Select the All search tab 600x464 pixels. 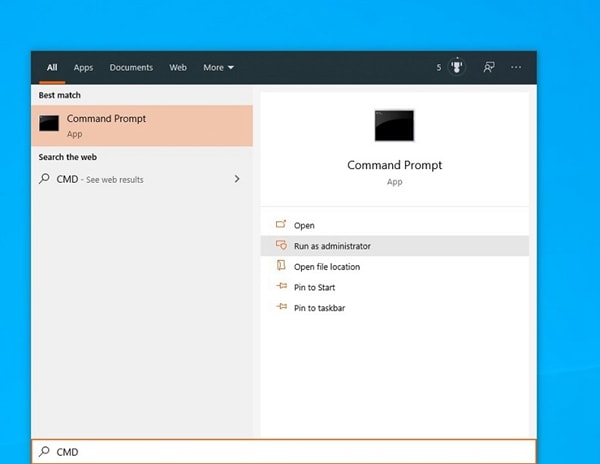(52, 68)
